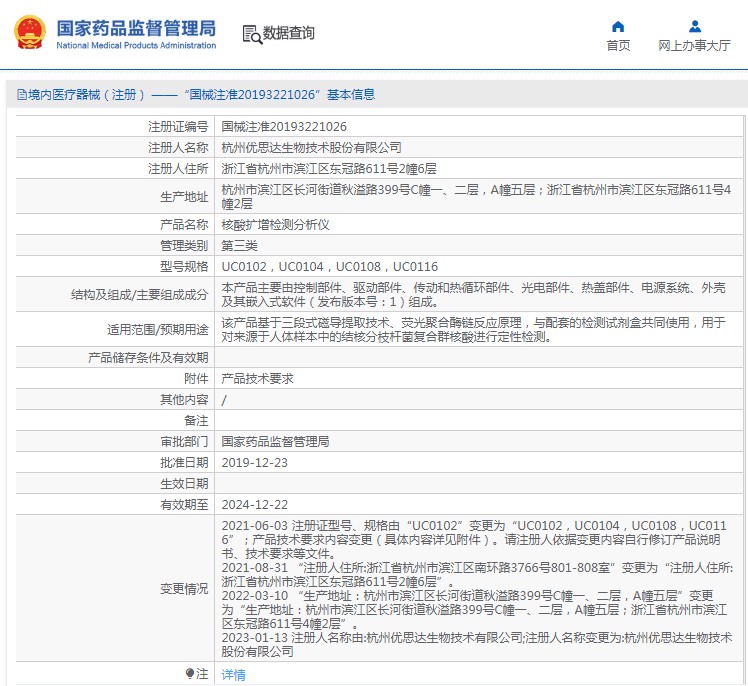Open the home (首页) house icon
Viewport: 748px width, 686px height.
(x=618, y=26)
